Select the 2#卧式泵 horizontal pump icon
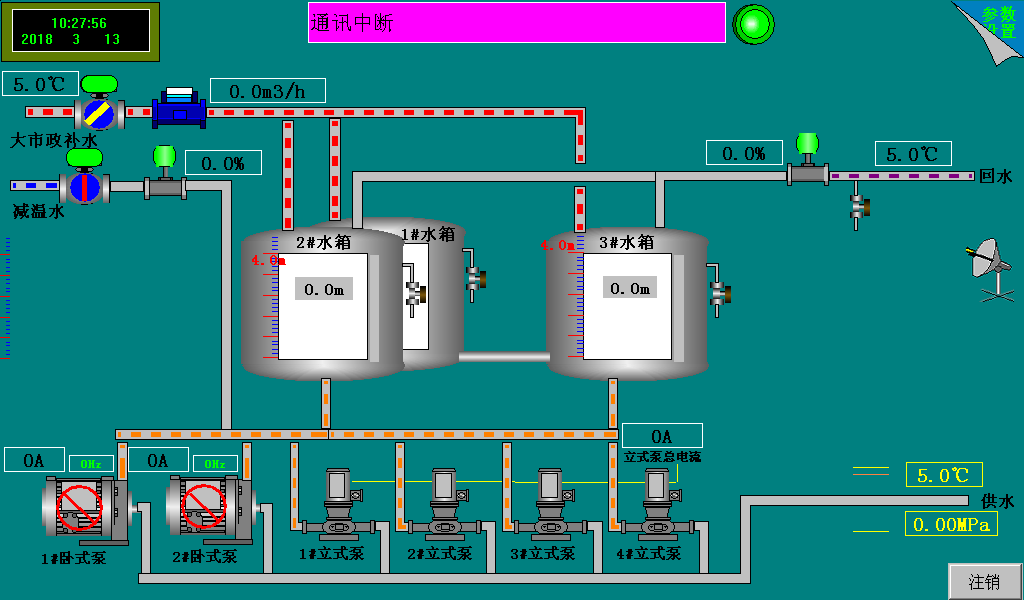 click(x=206, y=508)
